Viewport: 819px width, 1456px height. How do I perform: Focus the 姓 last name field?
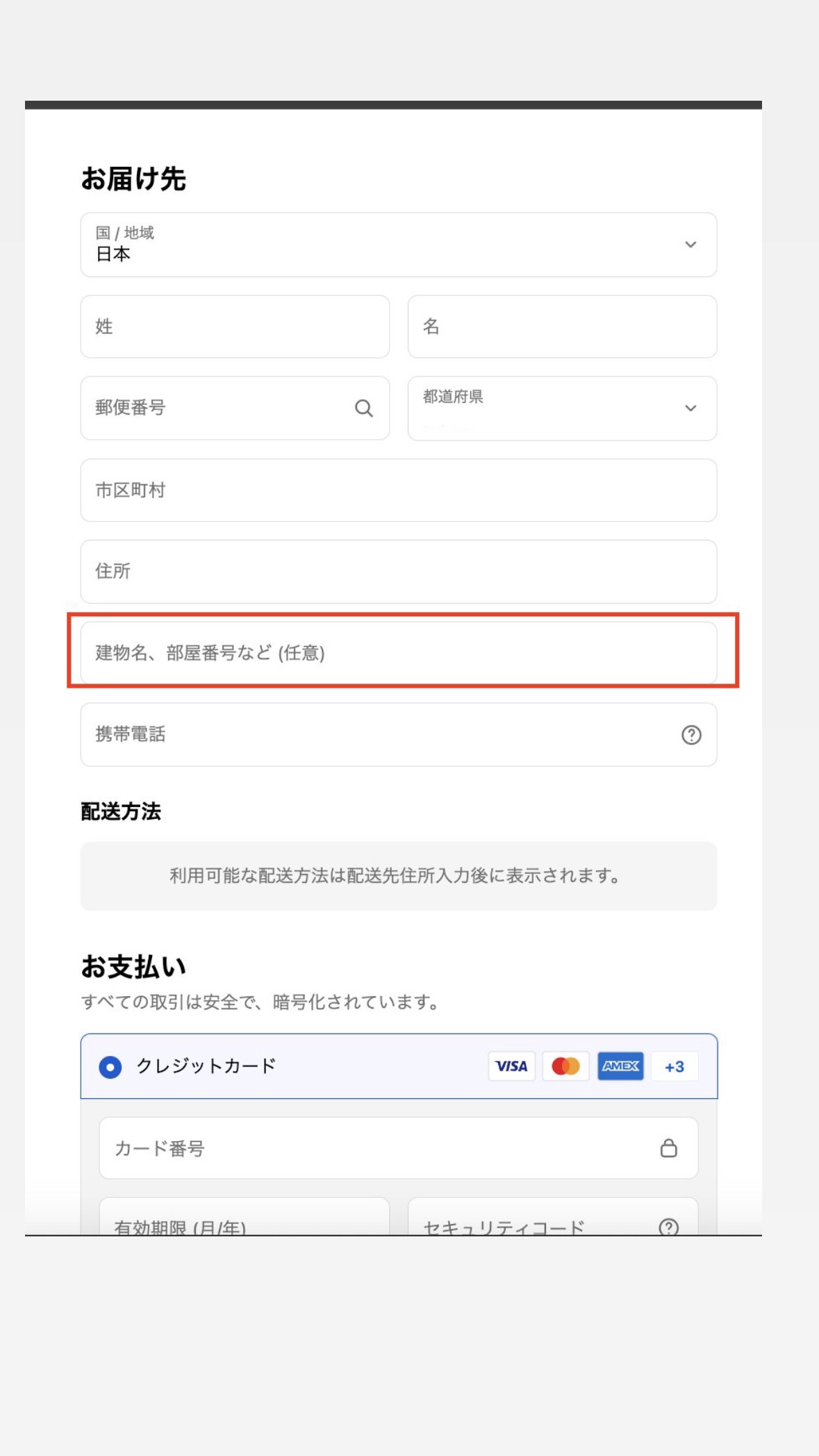pos(235,327)
